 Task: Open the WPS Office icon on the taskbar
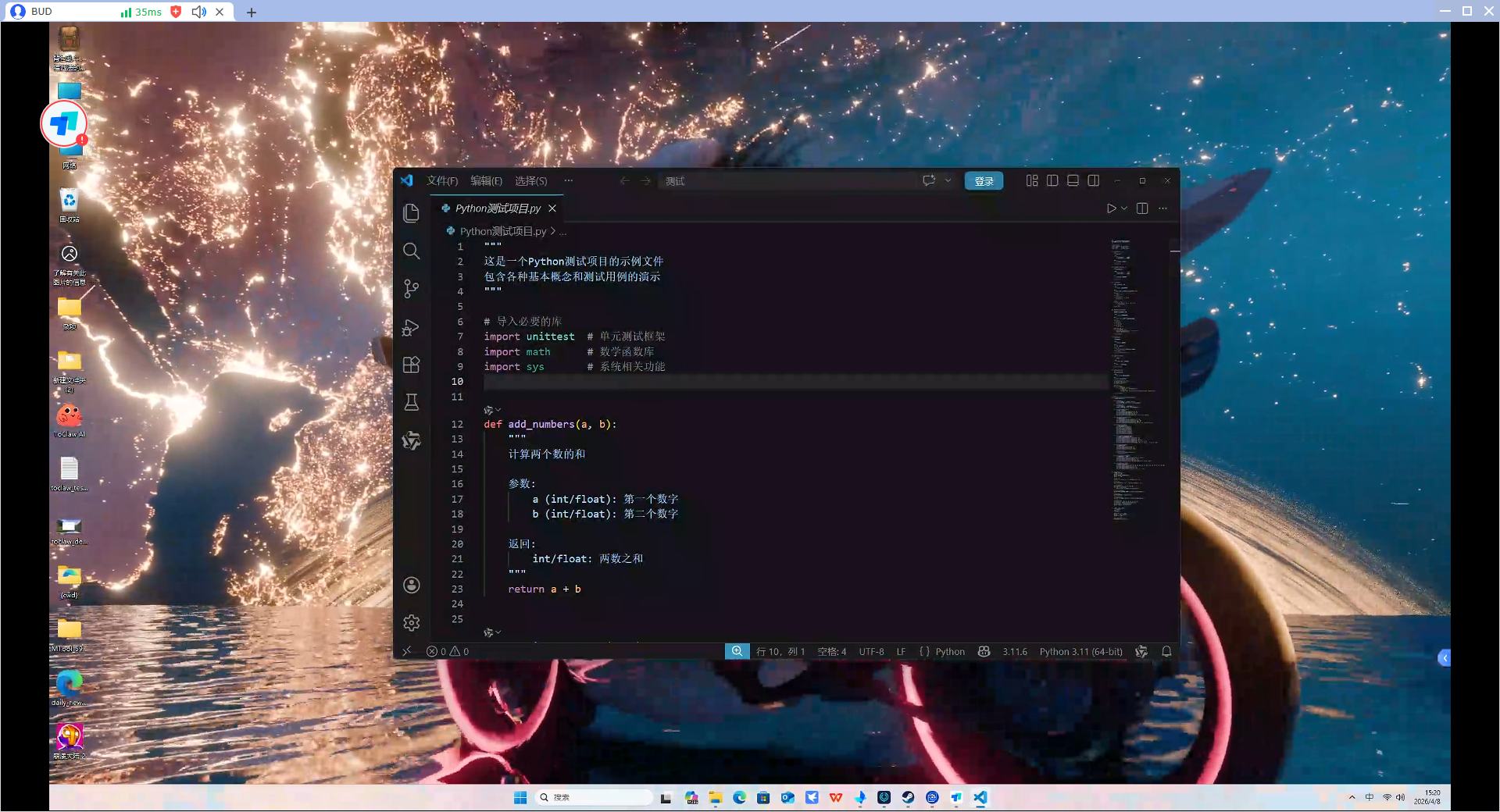tap(836, 797)
